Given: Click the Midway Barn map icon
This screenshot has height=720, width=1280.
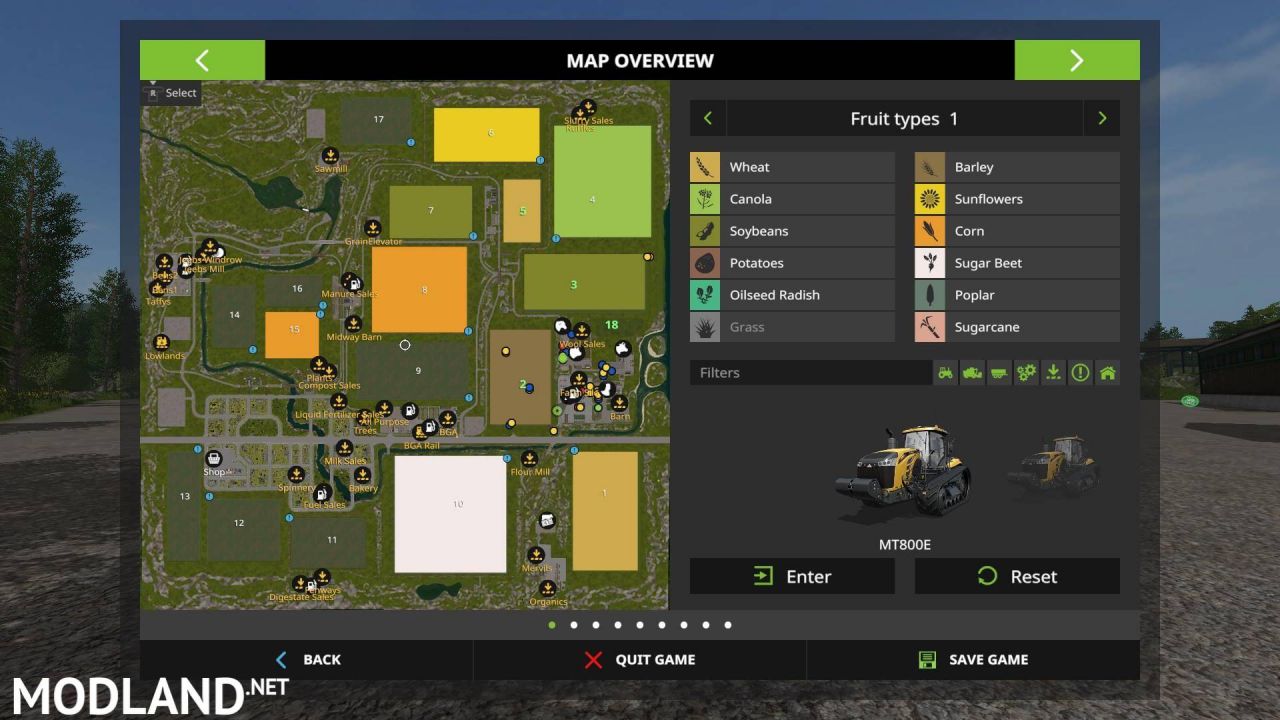Looking at the screenshot, I should (353, 324).
